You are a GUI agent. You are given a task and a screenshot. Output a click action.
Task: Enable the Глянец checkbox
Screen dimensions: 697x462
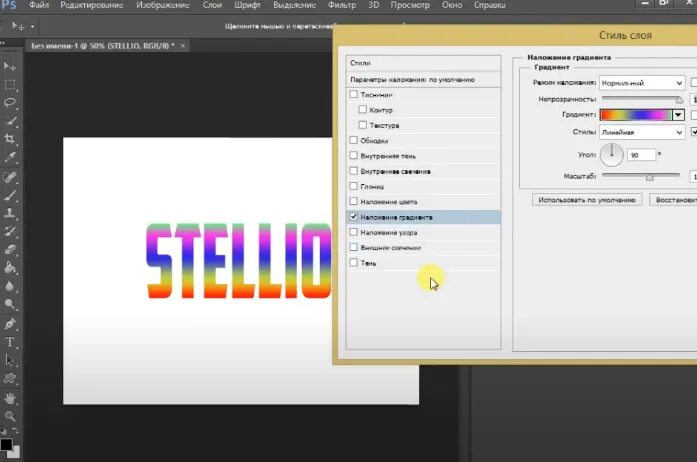(353, 186)
